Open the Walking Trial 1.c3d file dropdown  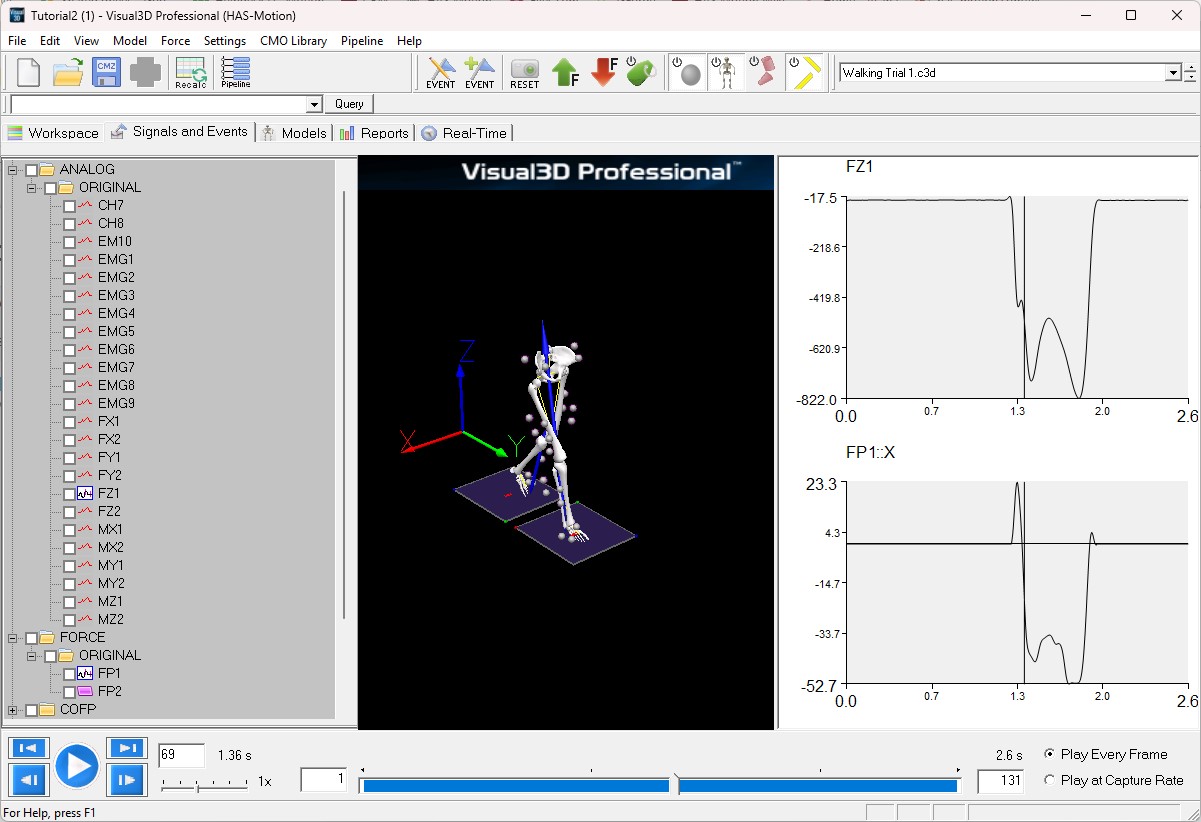coord(1173,73)
